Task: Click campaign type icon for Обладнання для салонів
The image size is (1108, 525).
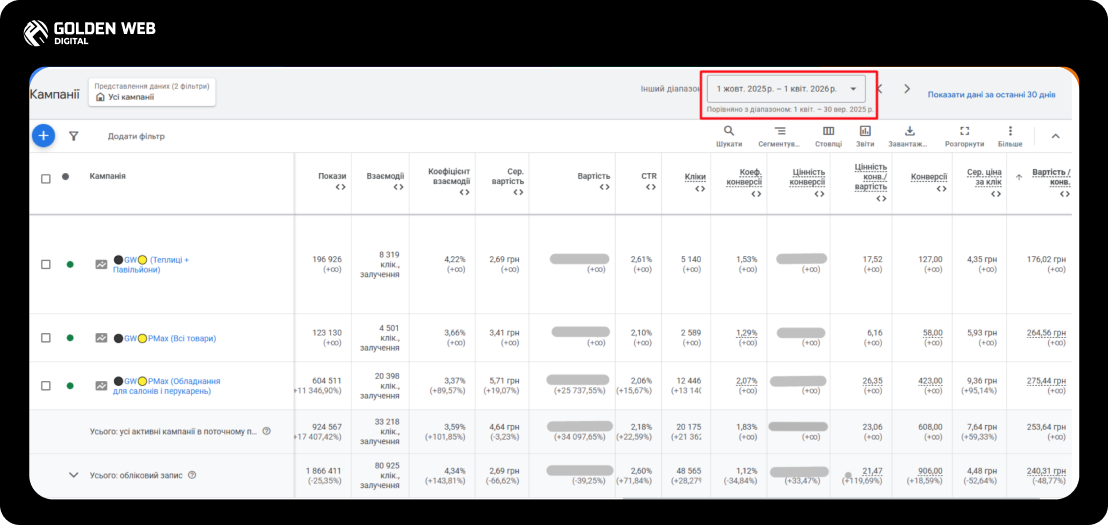Action: point(102,386)
